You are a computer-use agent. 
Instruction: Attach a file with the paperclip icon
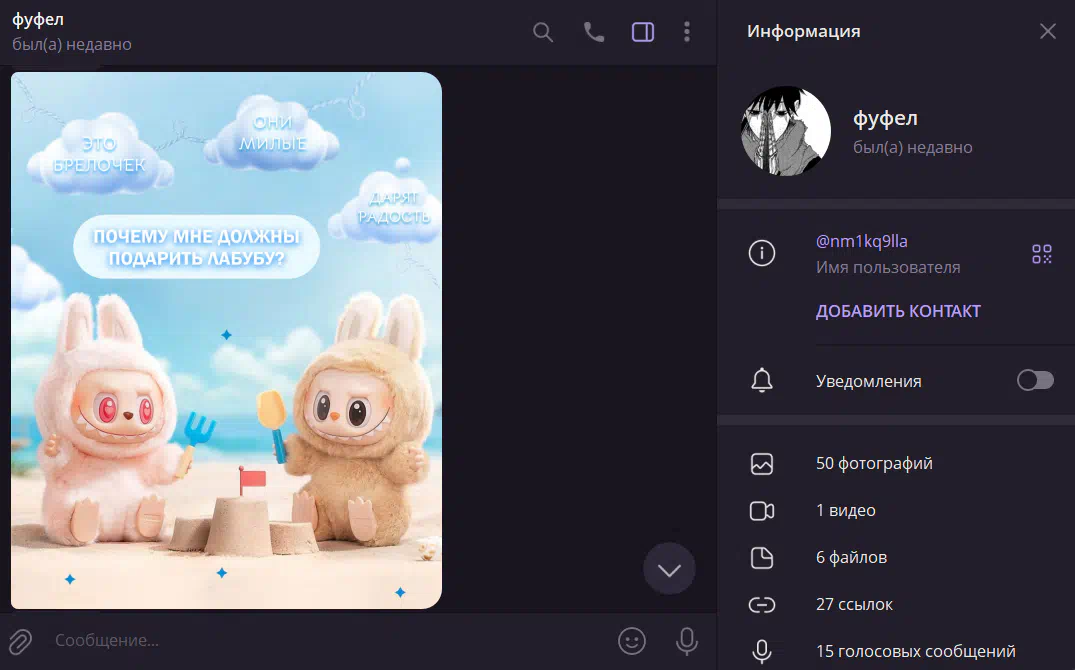coord(21,641)
